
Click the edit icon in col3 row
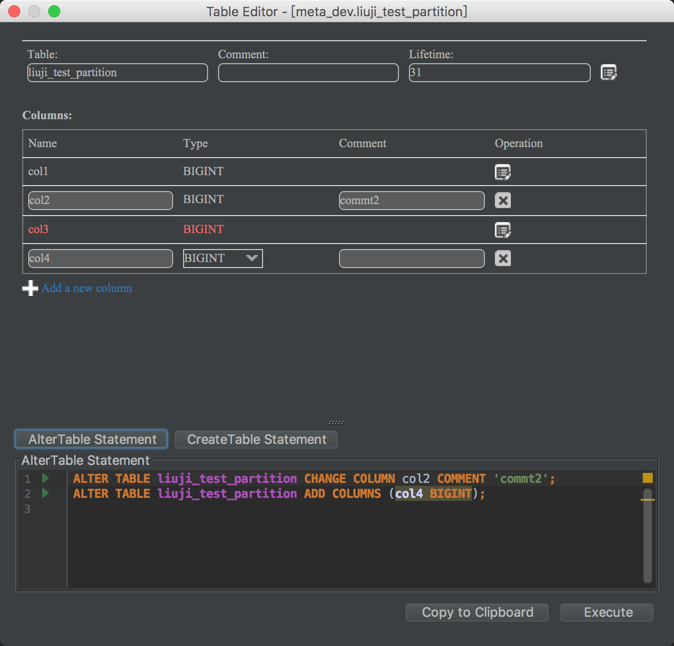pyautogui.click(x=503, y=230)
